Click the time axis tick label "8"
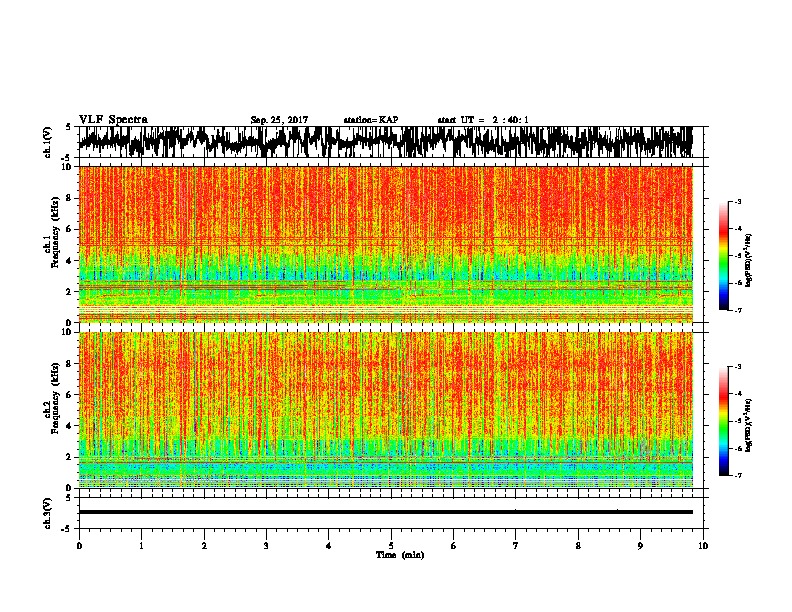792x612 pixels. pyautogui.click(x=578, y=546)
